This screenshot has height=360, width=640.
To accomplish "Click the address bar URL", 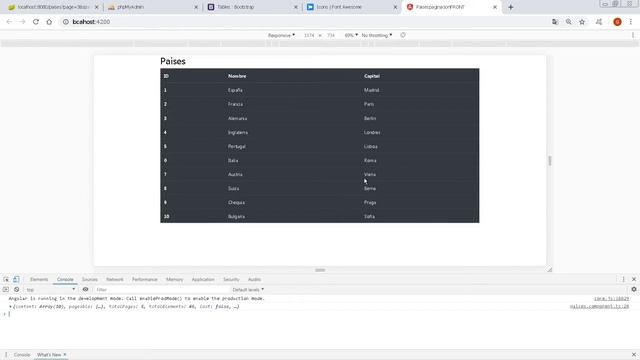I will (91, 22).
